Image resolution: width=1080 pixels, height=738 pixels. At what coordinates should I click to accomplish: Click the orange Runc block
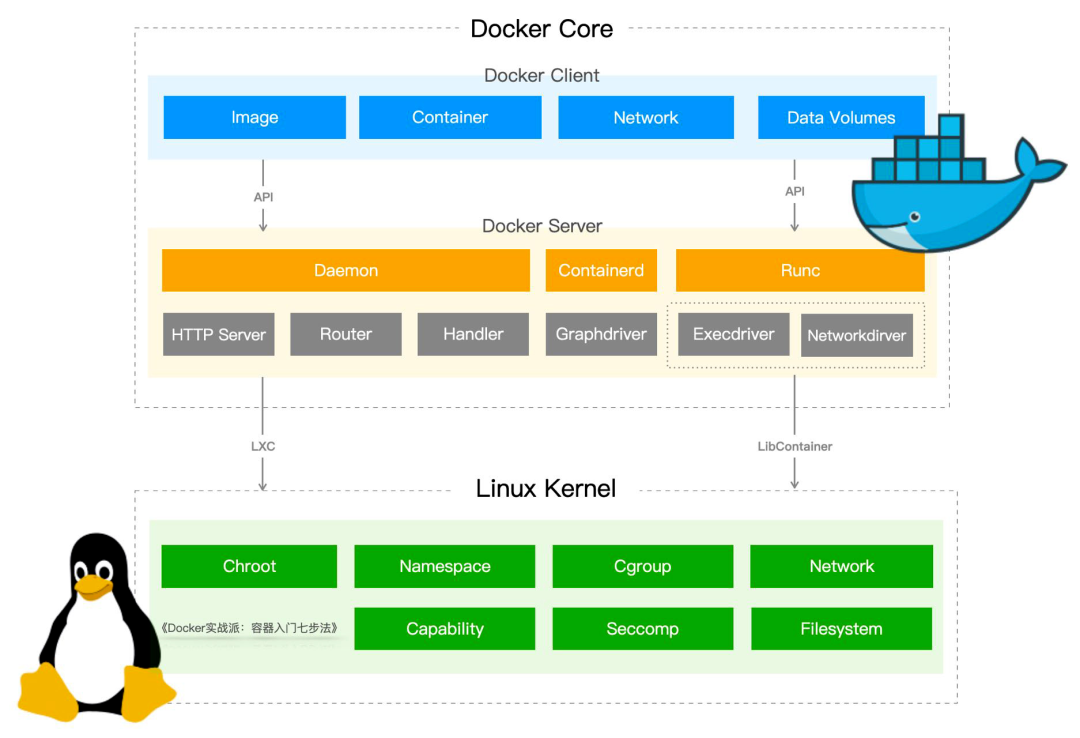(800, 270)
